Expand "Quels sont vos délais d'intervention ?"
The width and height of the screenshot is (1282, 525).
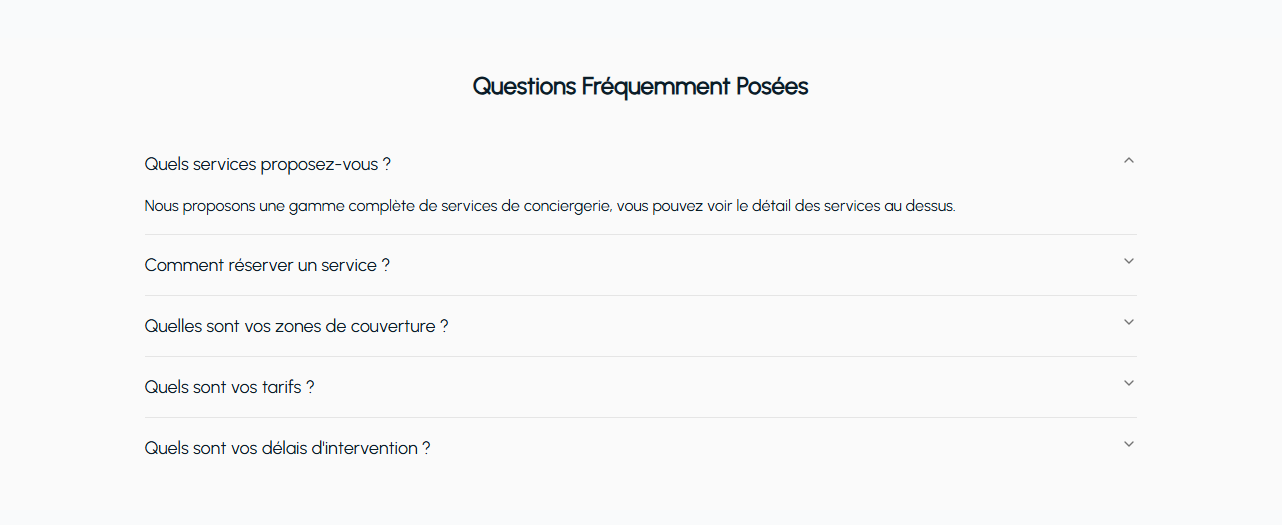[287, 448]
